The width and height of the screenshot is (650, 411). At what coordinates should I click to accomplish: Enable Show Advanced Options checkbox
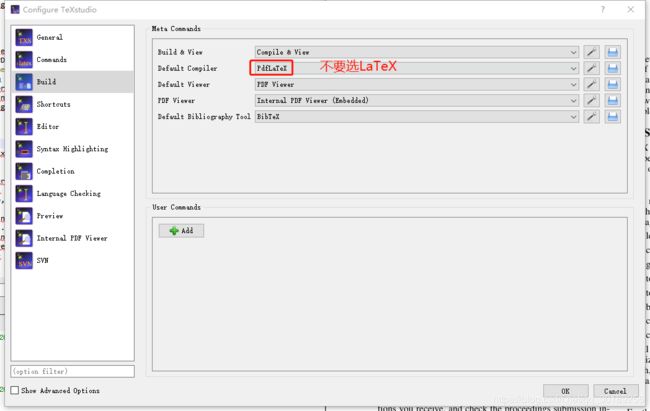click(x=15, y=390)
